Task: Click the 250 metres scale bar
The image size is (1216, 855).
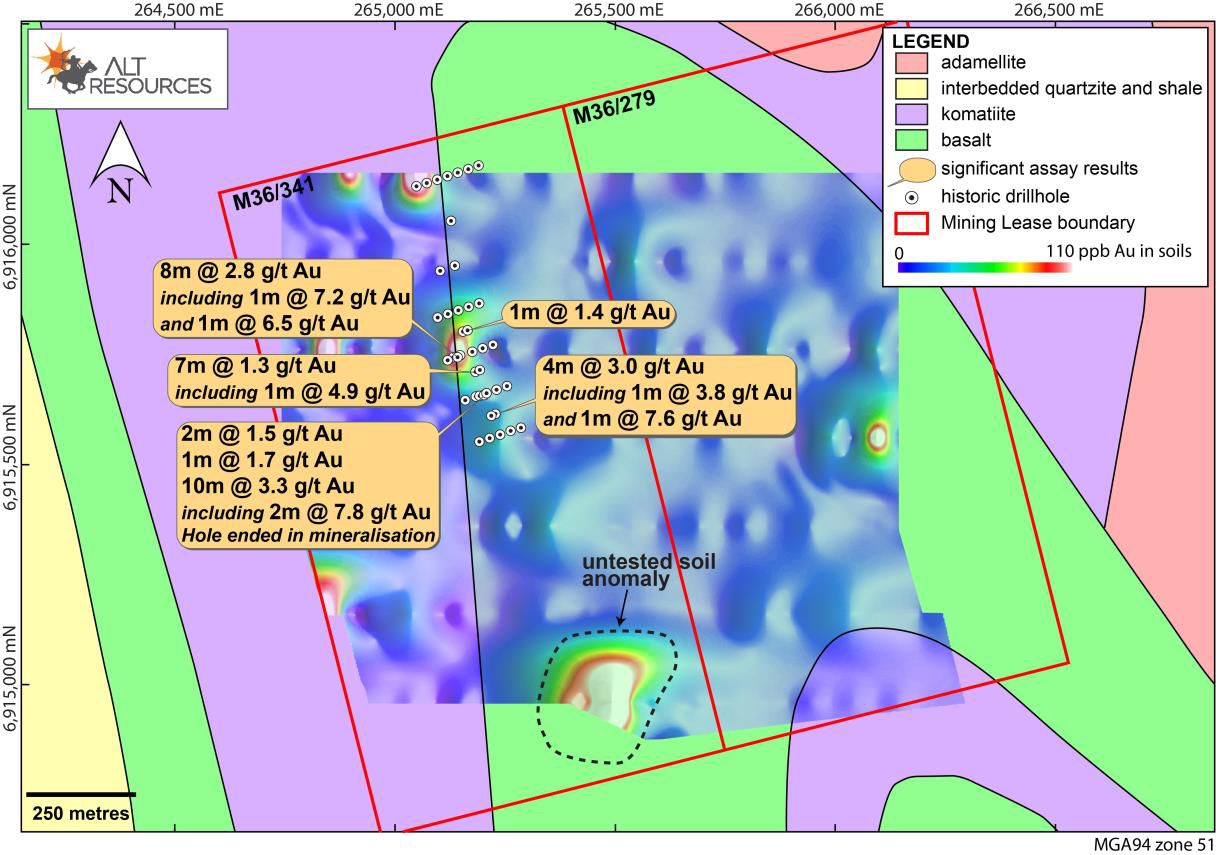Action: click(80, 795)
